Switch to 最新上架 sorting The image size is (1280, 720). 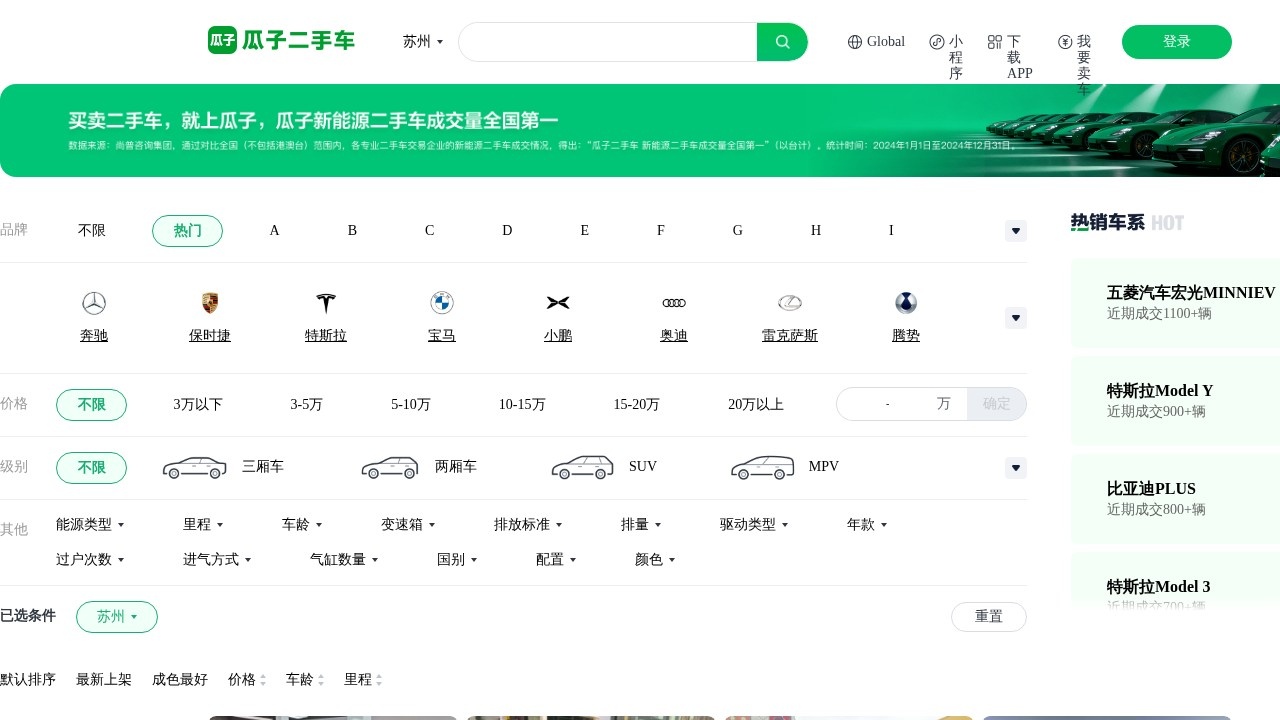pos(104,679)
